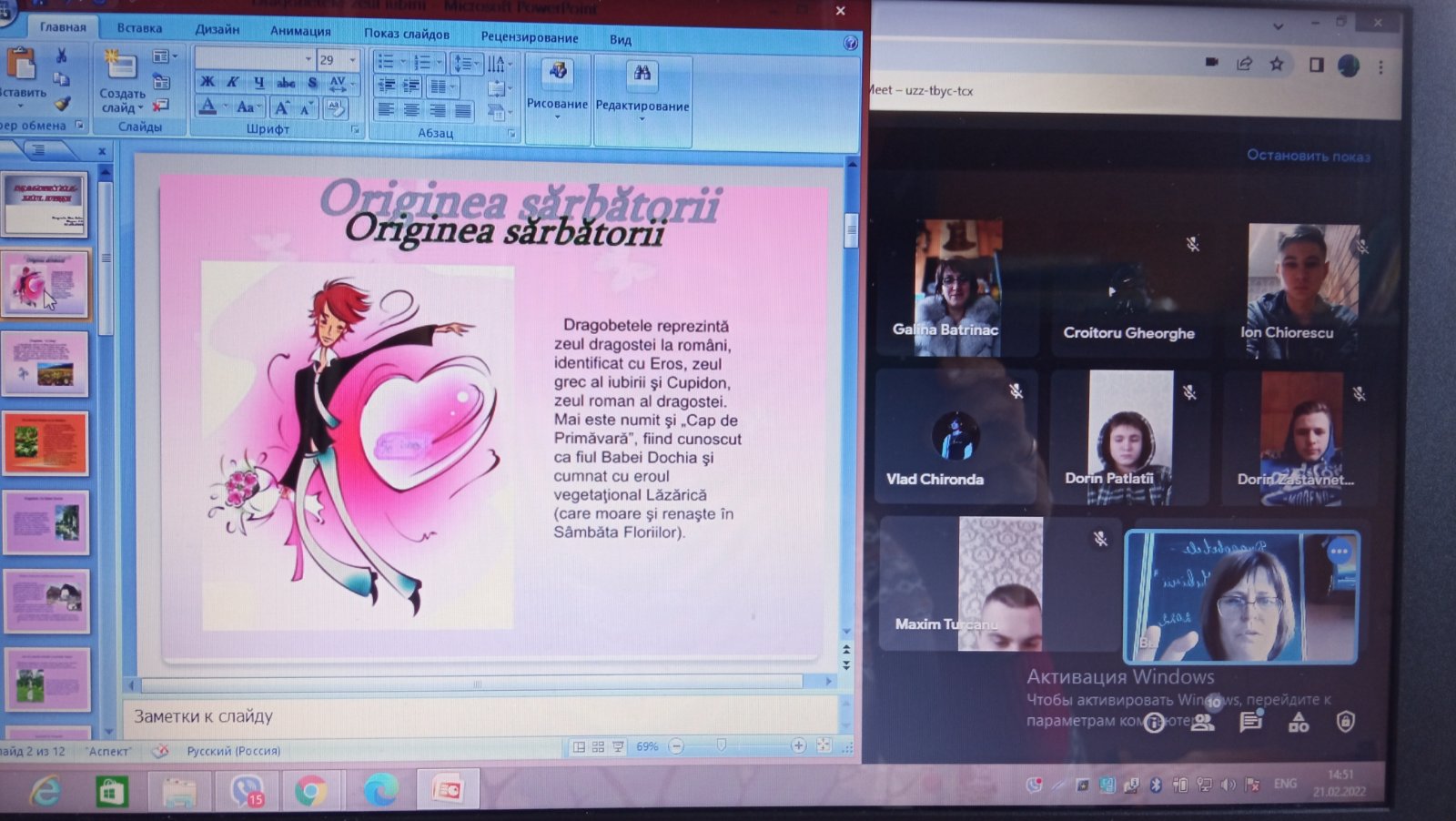Switch to slide sorter view icon
This screenshot has height=821, width=1456.
598,746
